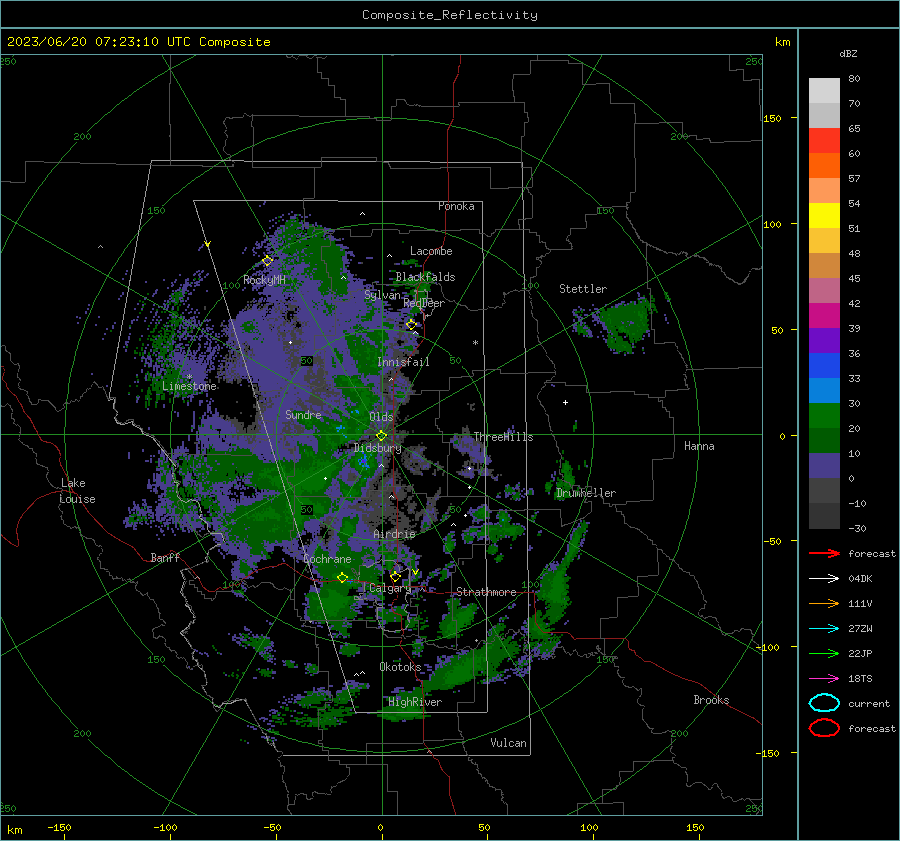The width and height of the screenshot is (900, 841).
Task: Click the Innisfail town label
Action: (403, 362)
